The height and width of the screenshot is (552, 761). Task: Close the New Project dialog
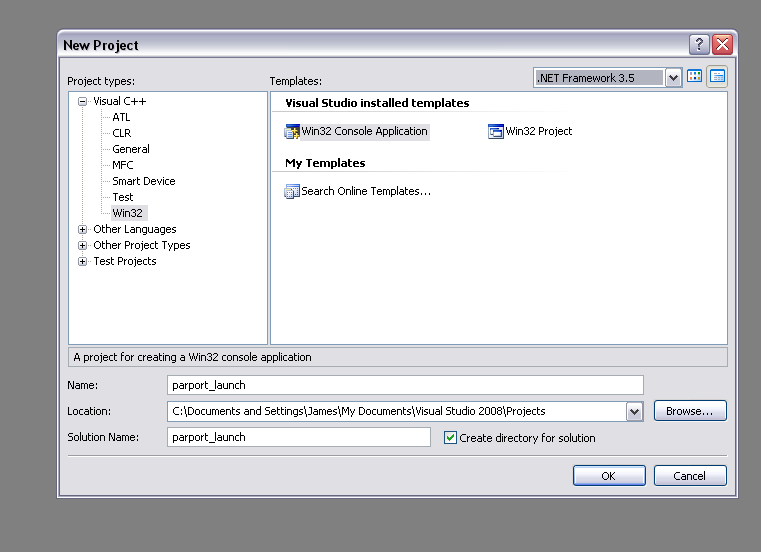click(x=722, y=45)
